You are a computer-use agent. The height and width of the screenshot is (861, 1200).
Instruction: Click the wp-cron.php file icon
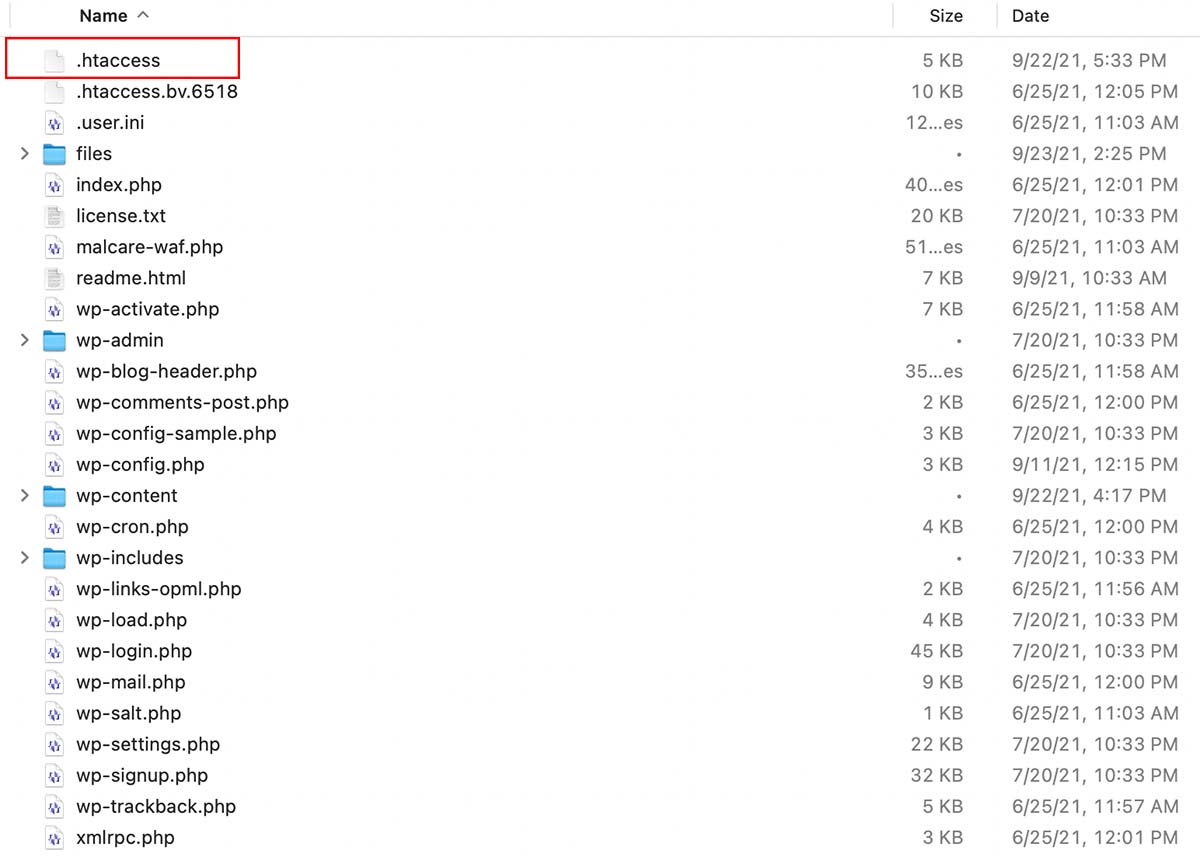tap(54, 526)
